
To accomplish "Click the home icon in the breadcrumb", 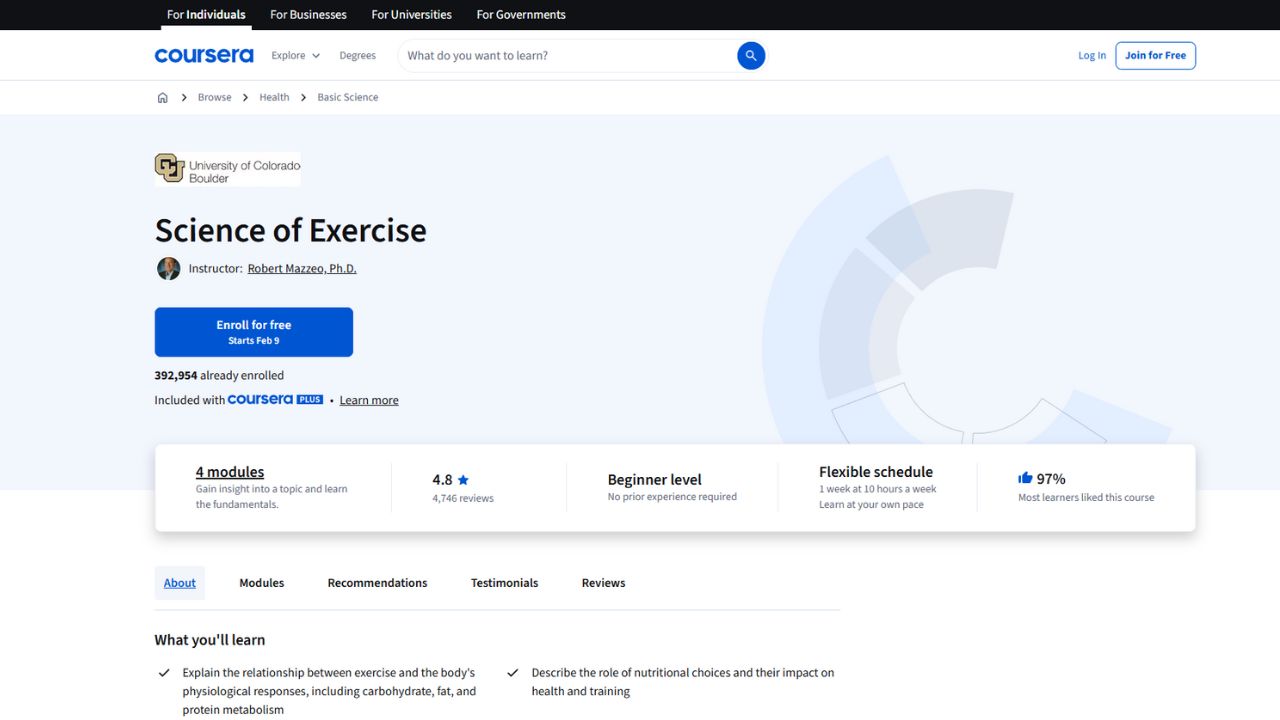I will pos(162,97).
